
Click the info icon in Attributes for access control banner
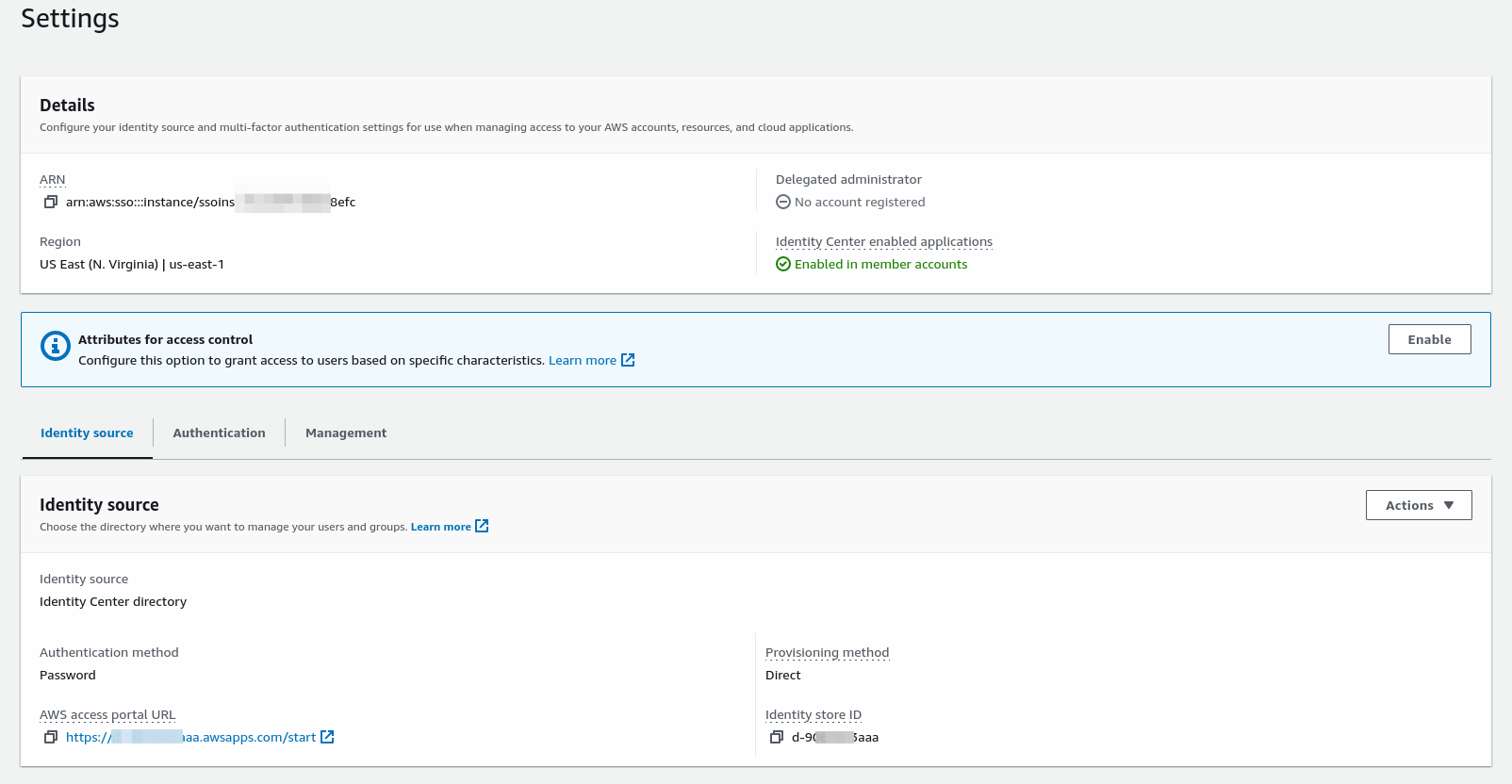point(56,346)
